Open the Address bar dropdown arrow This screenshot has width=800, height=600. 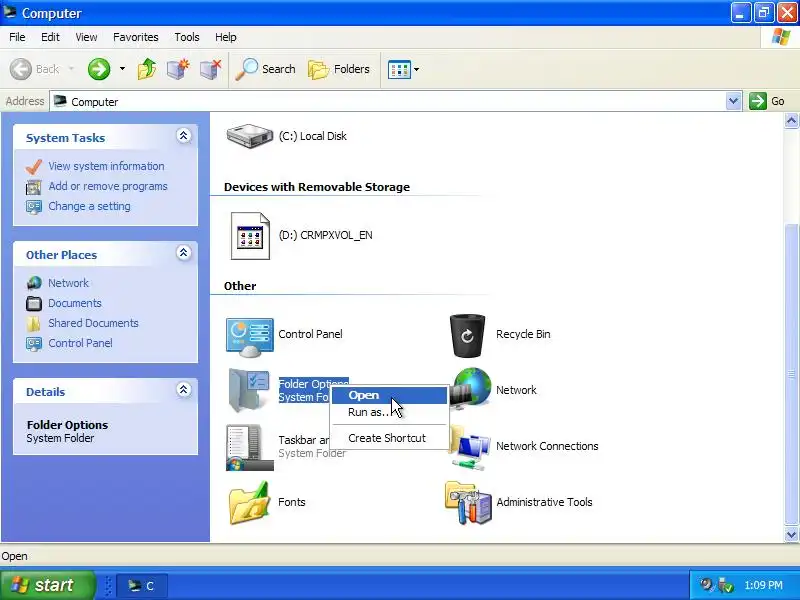point(733,101)
